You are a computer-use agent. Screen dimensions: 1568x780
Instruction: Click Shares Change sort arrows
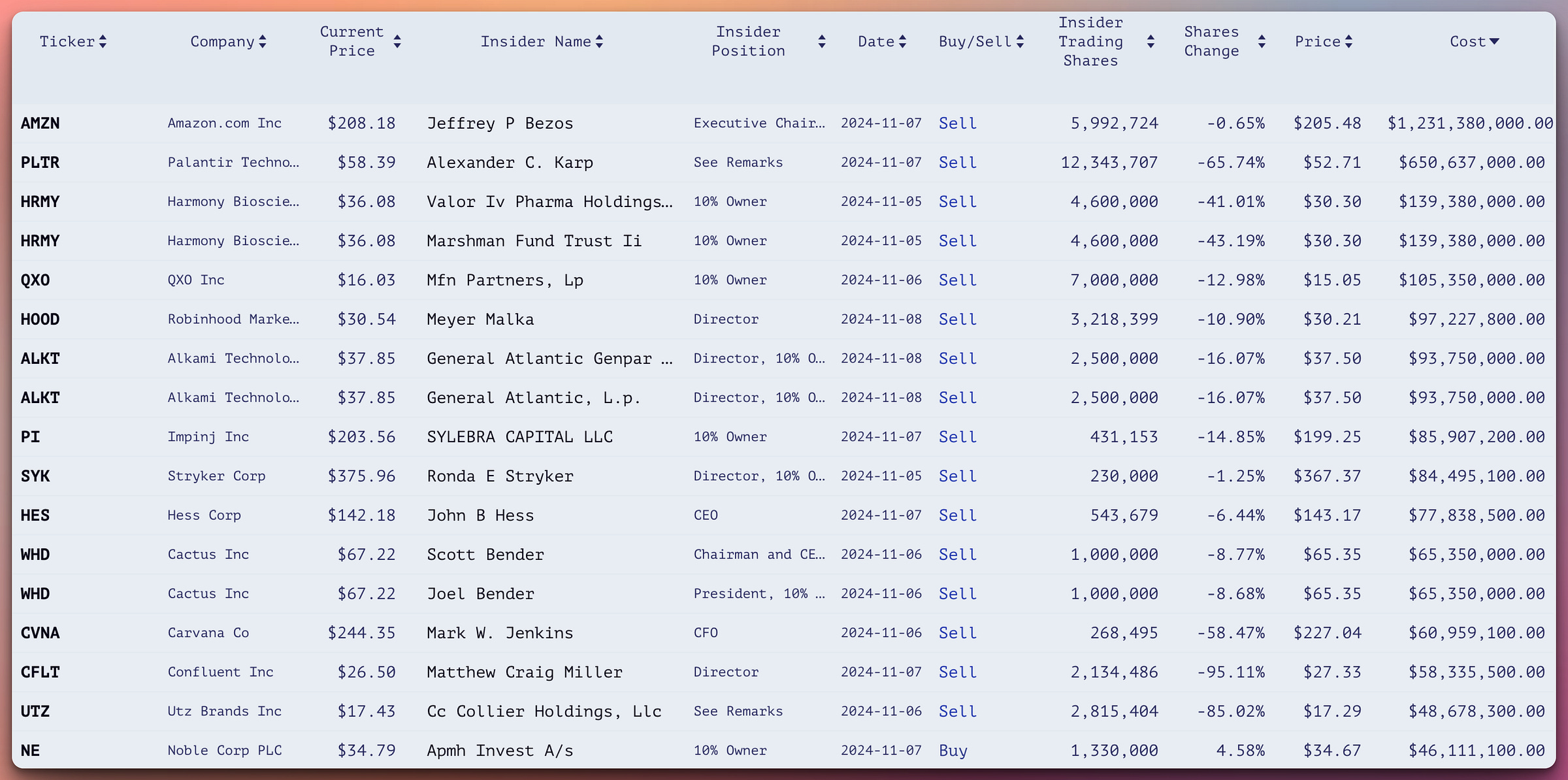tap(1262, 42)
